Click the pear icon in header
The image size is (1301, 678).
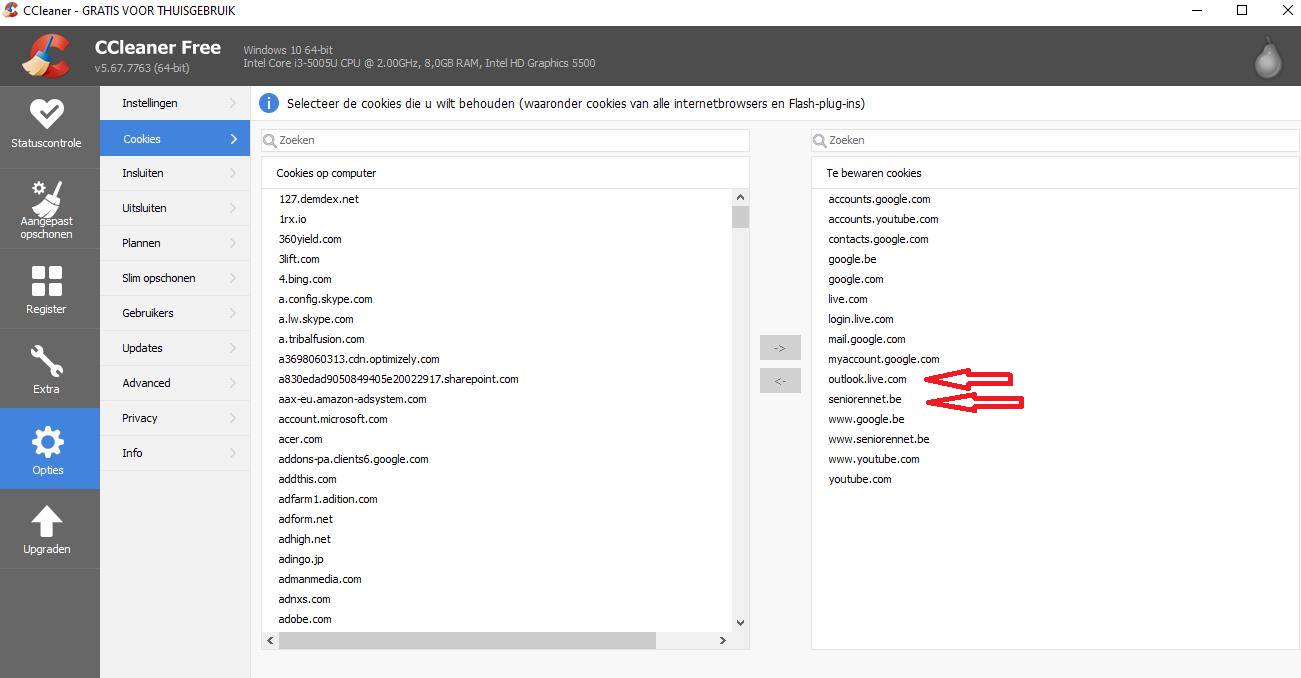(x=1268, y=59)
